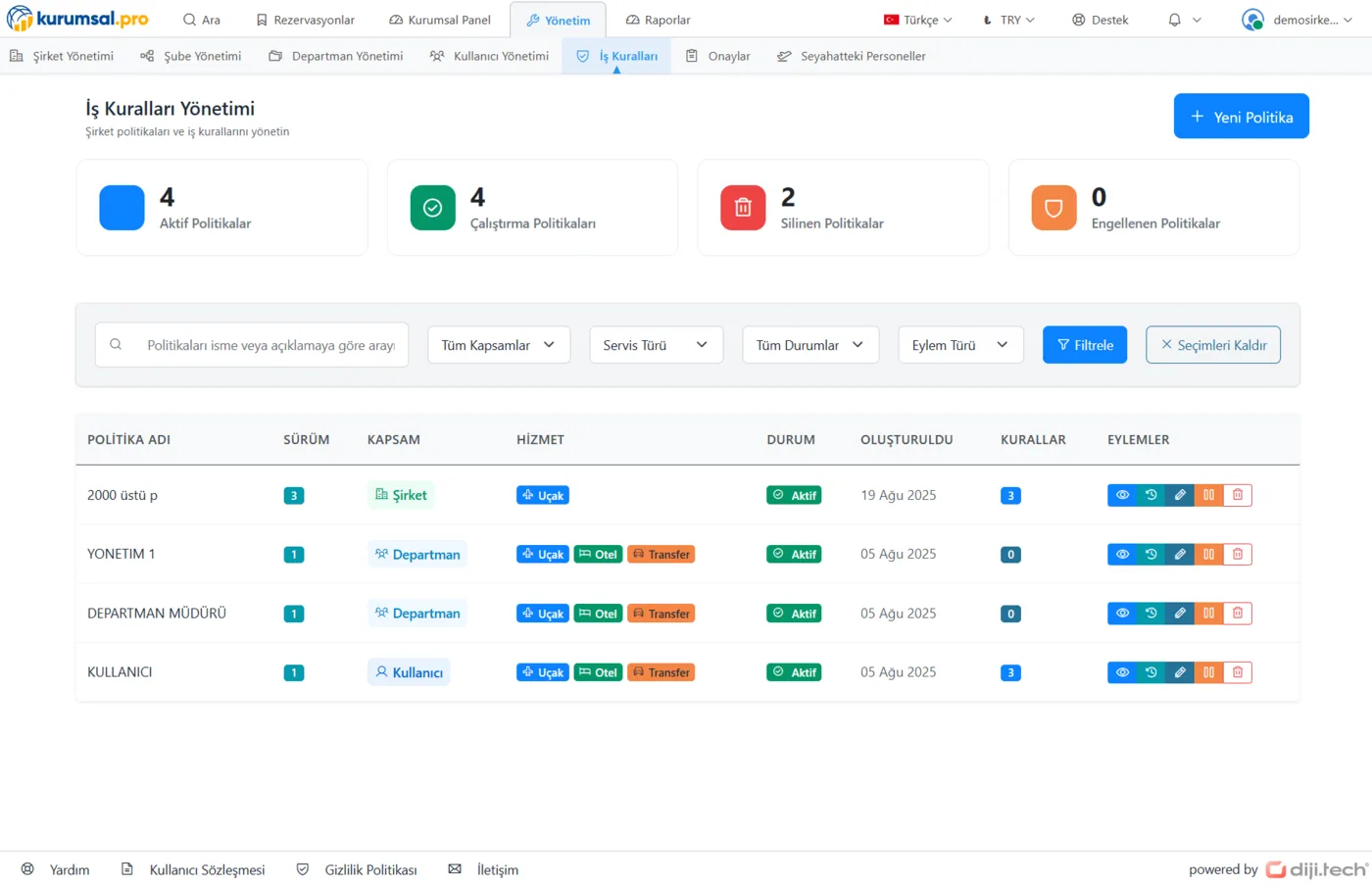
Task: Pause the DEPARTMAN MÜDÜRÜ policy
Action: 1208,614
